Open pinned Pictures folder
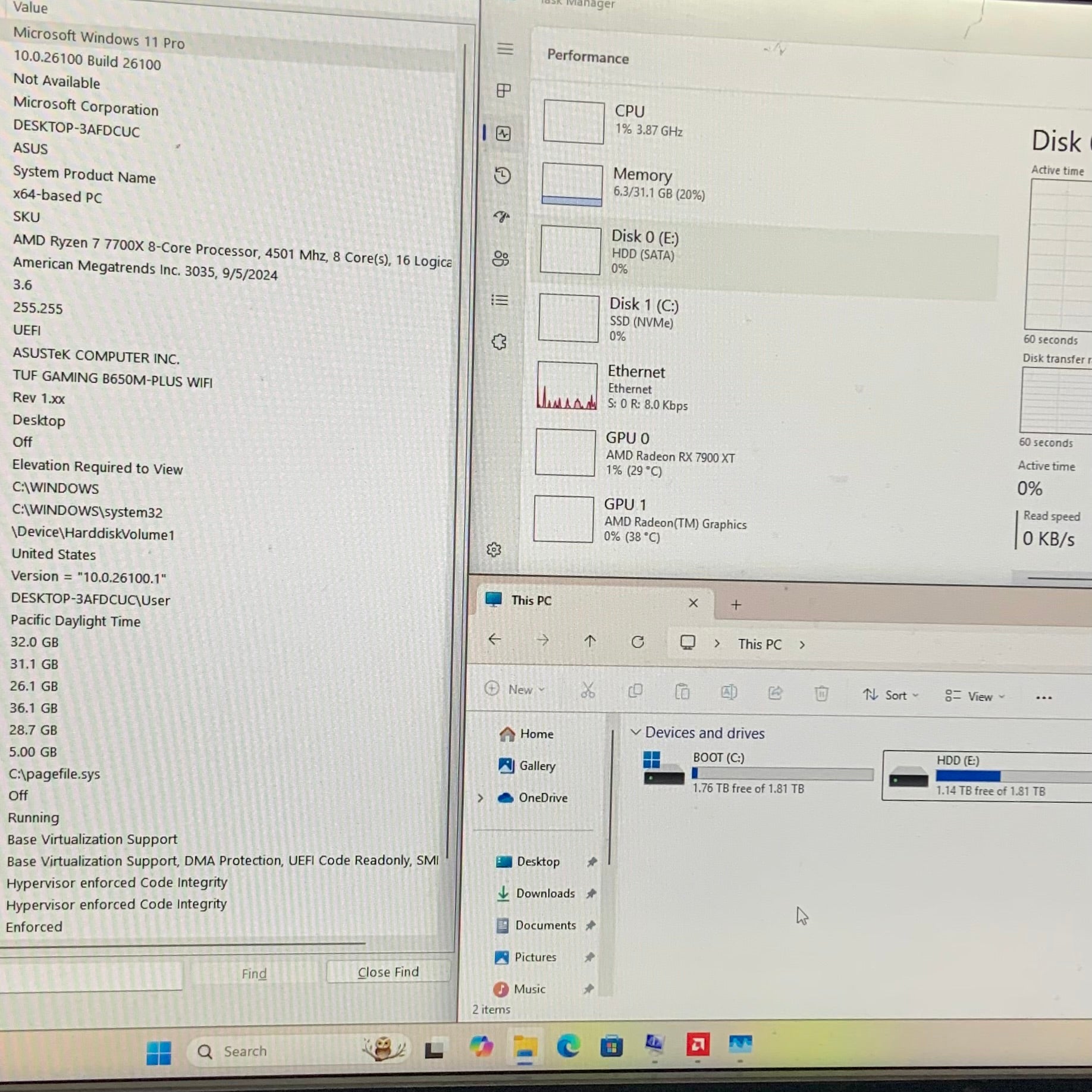The image size is (1092, 1092). pos(525,957)
